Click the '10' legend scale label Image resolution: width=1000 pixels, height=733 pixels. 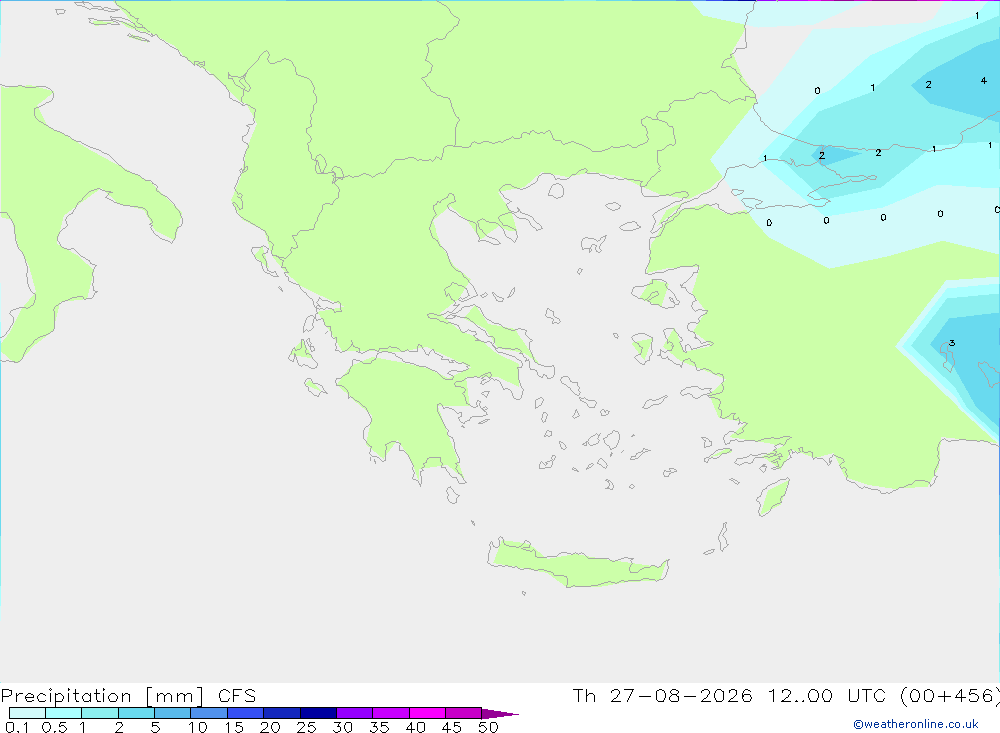click(x=198, y=727)
